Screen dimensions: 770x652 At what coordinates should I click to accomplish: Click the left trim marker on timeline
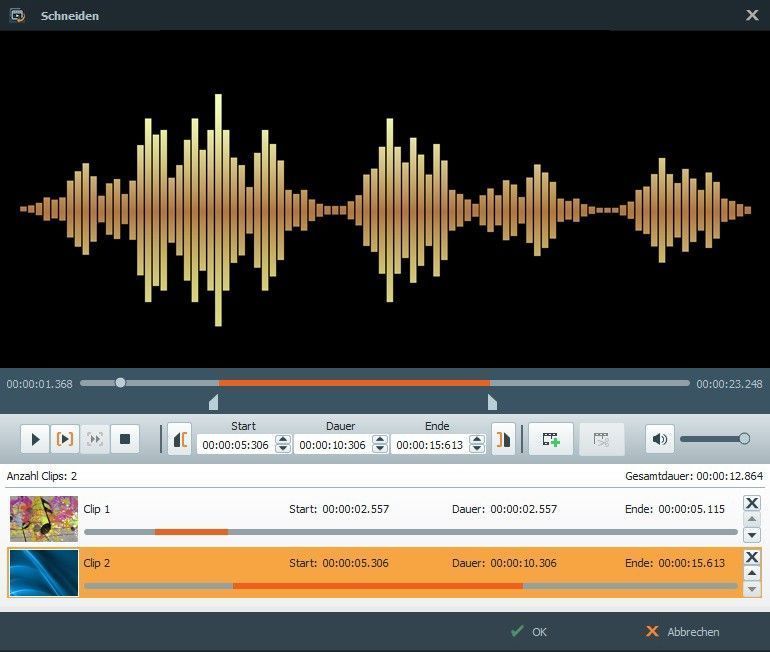213,402
